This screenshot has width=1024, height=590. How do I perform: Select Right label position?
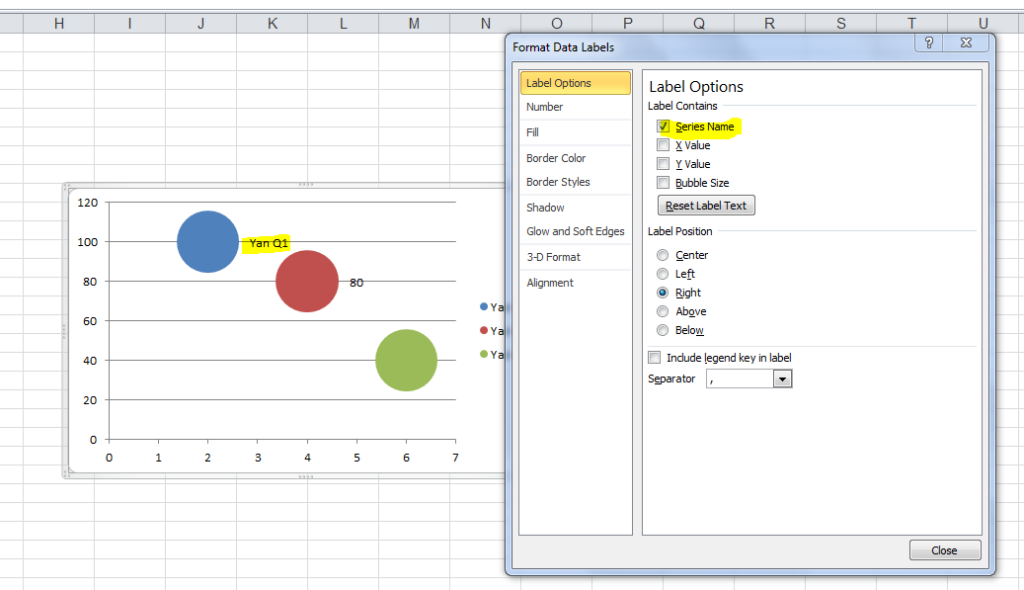coord(662,293)
